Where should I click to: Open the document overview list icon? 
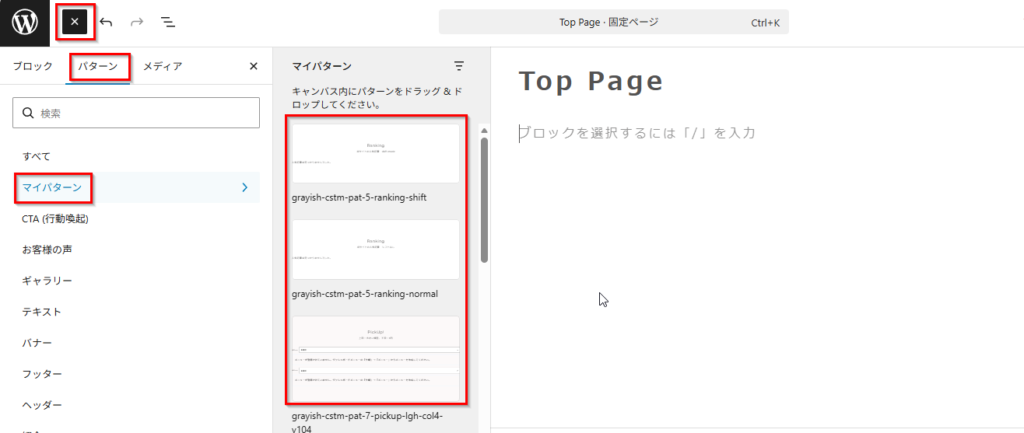(x=168, y=22)
